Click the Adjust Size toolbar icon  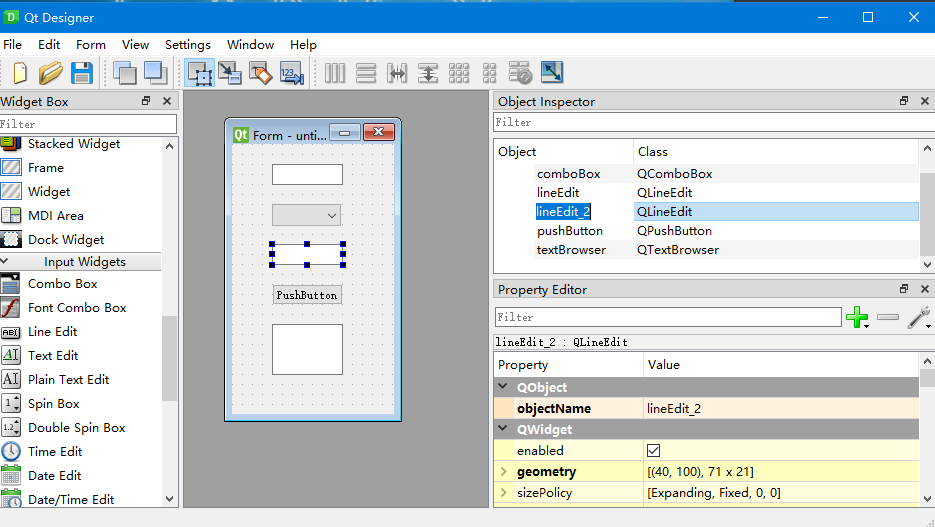click(x=552, y=73)
